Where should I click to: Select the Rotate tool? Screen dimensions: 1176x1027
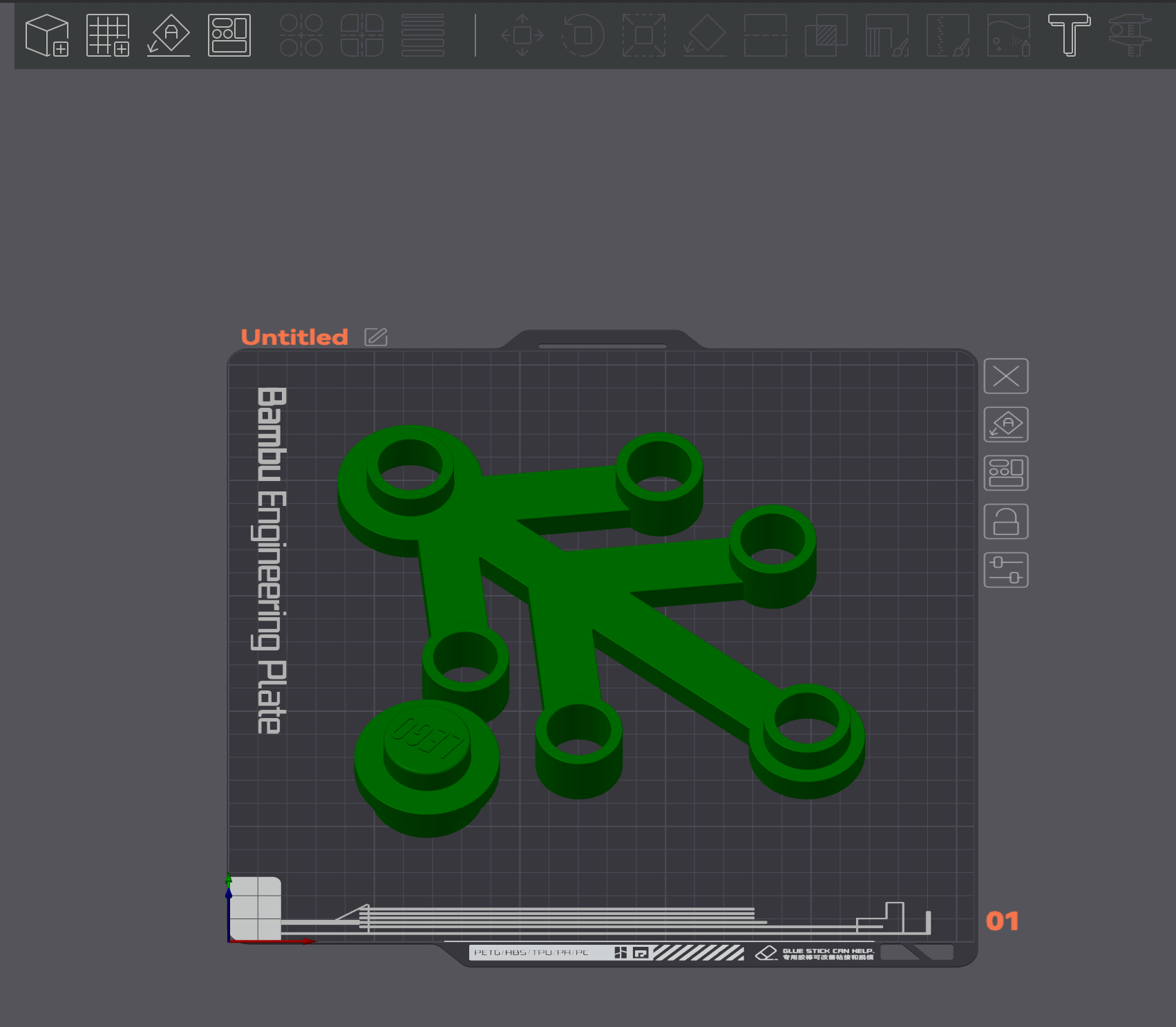[583, 35]
